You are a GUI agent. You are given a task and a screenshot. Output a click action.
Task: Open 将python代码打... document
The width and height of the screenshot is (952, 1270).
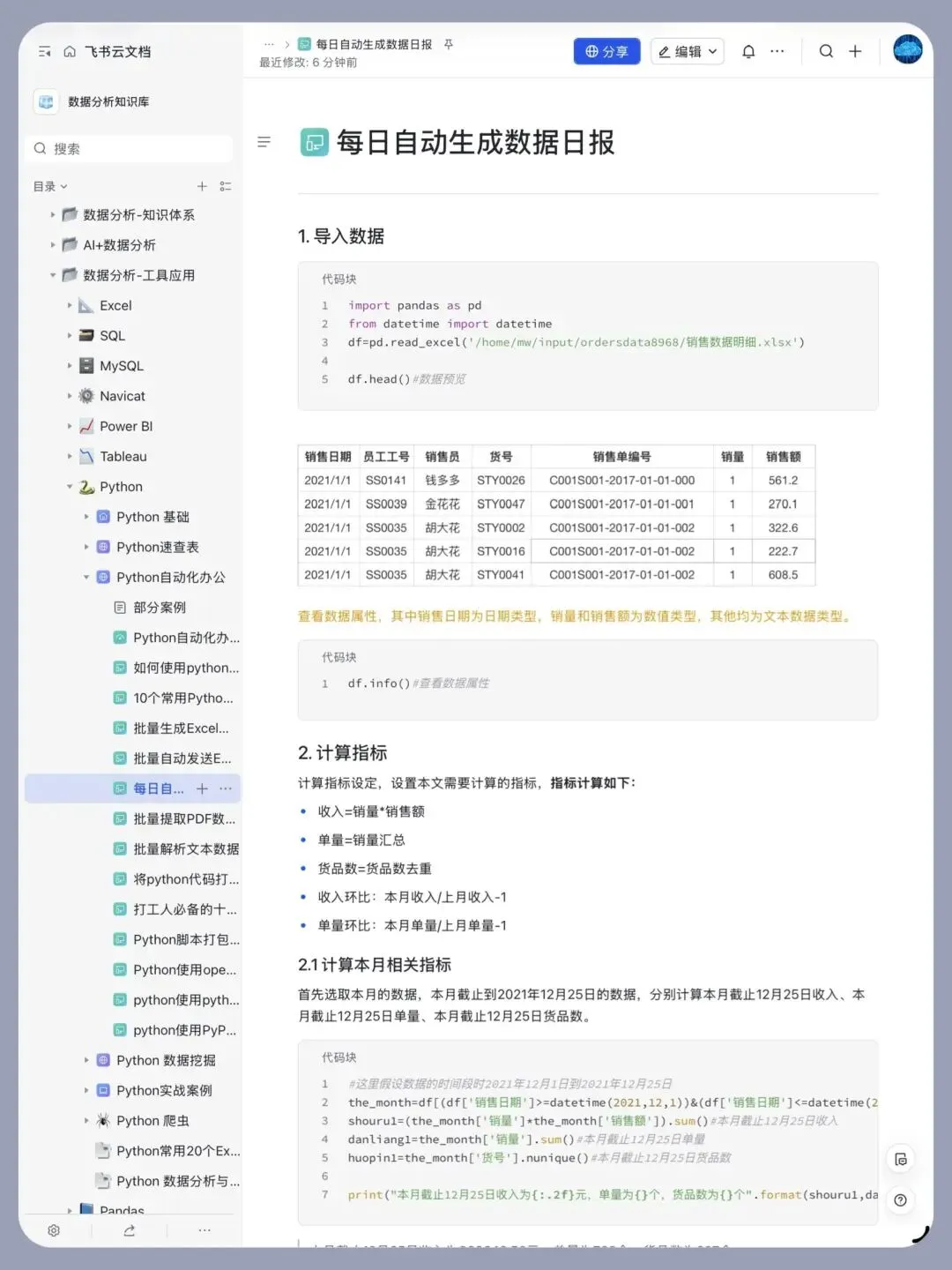click(x=186, y=879)
